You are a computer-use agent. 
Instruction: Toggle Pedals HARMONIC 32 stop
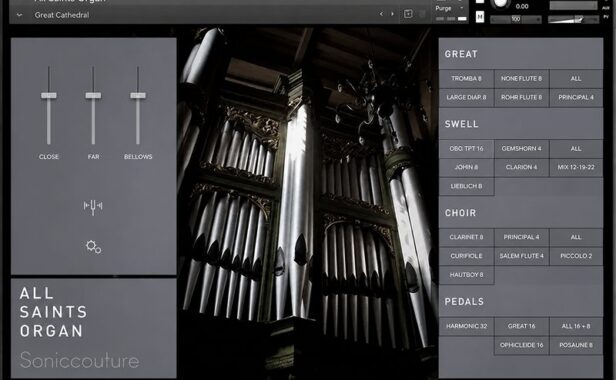466,326
